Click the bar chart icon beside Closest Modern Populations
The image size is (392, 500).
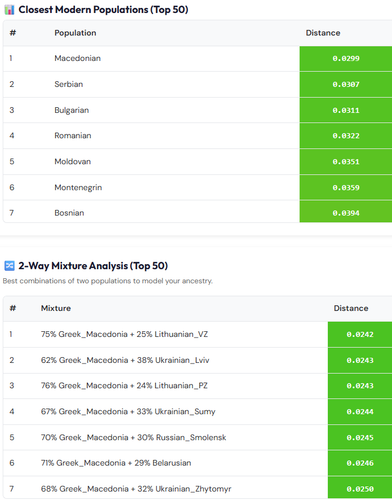(x=9, y=10)
